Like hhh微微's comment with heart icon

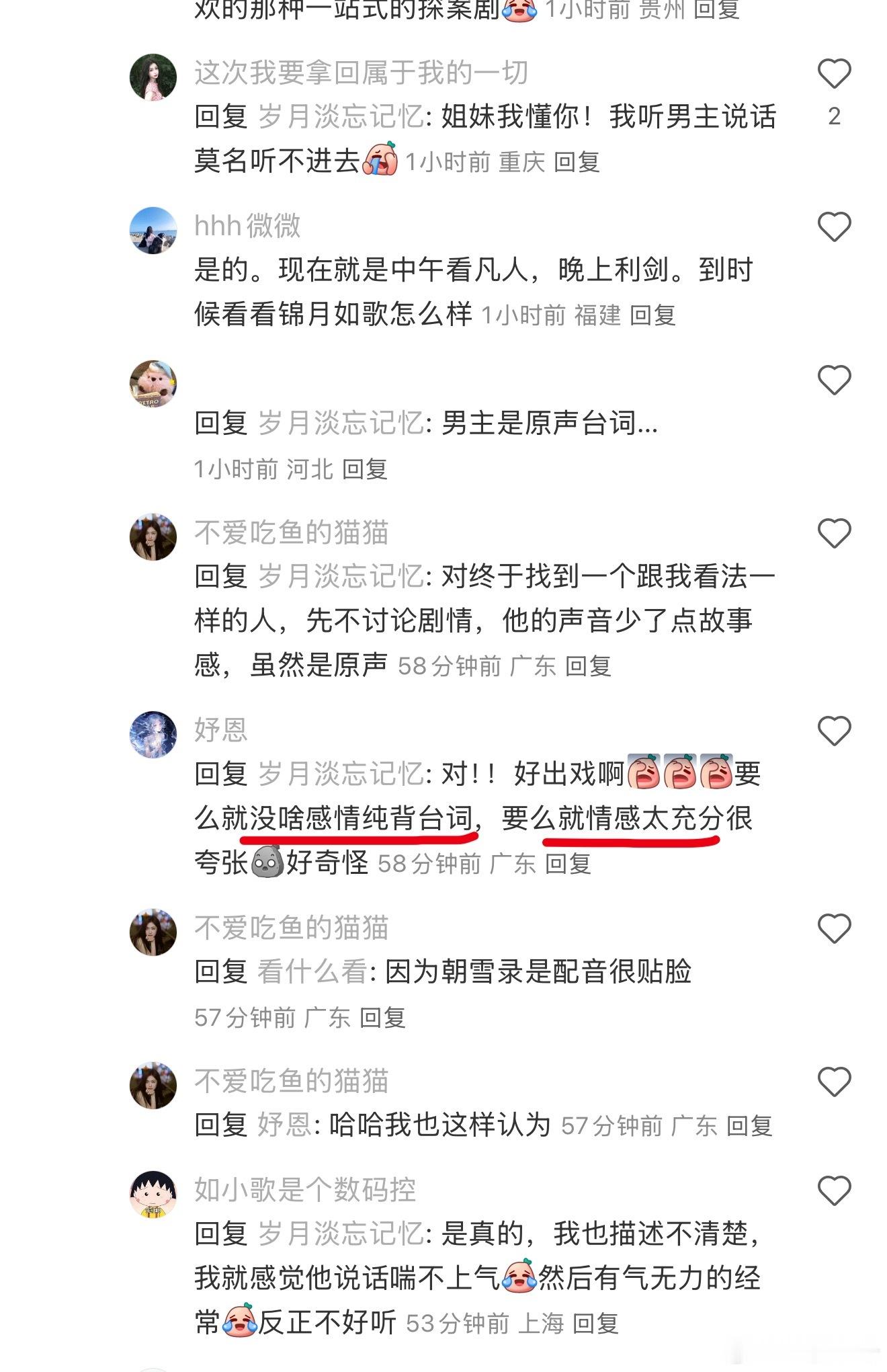[834, 227]
